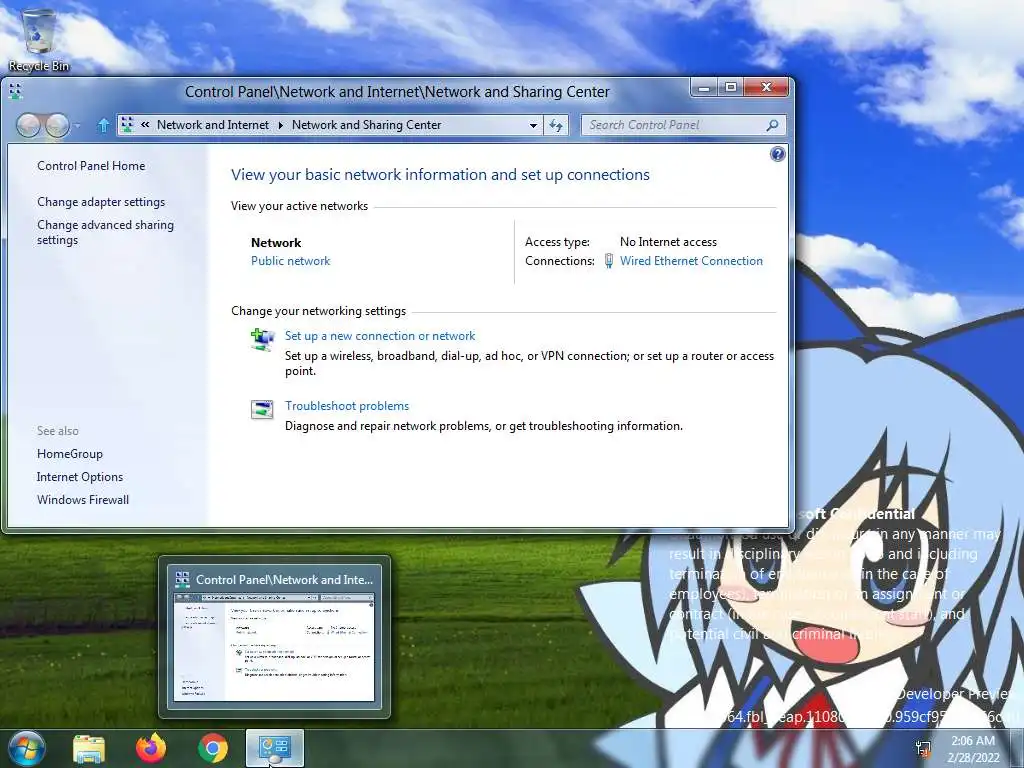The width and height of the screenshot is (1024, 768).
Task: Click the bold 'Network' name text
Action: click(276, 242)
